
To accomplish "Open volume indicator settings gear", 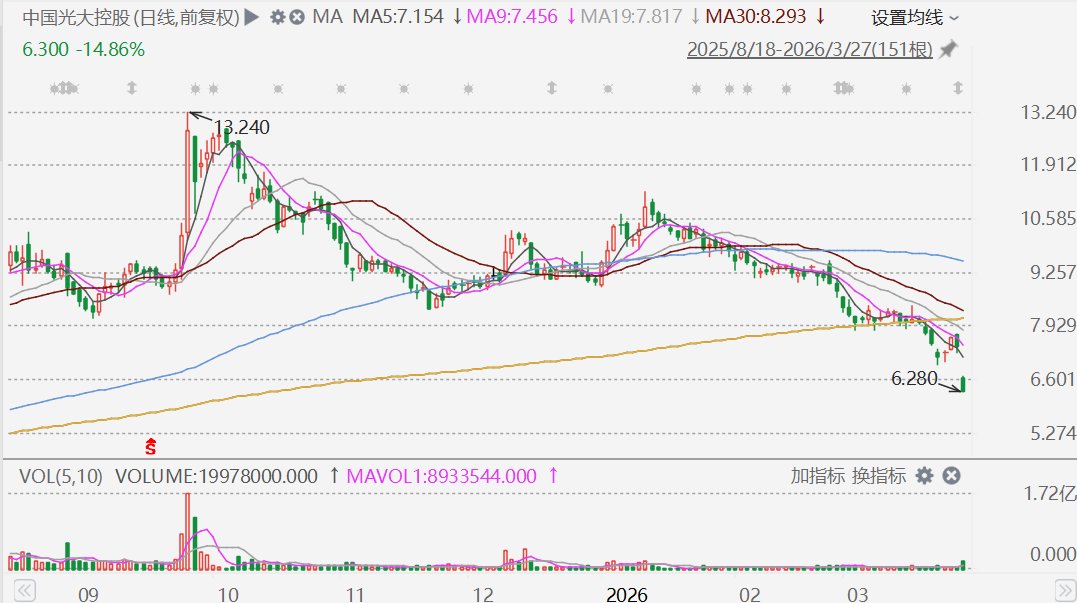I will pyautogui.click(x=924, y=476).
